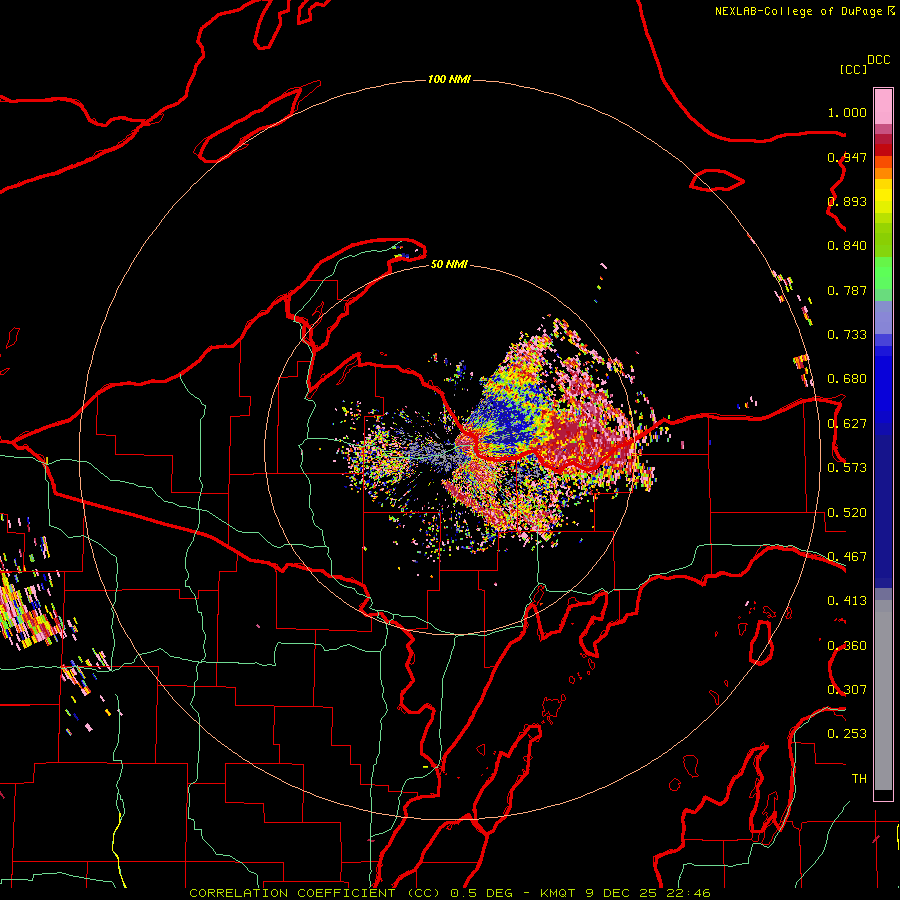Screen dimensions: 900x900
Task: Click the DCC product label above the scale
Action: tap(879, 60)
